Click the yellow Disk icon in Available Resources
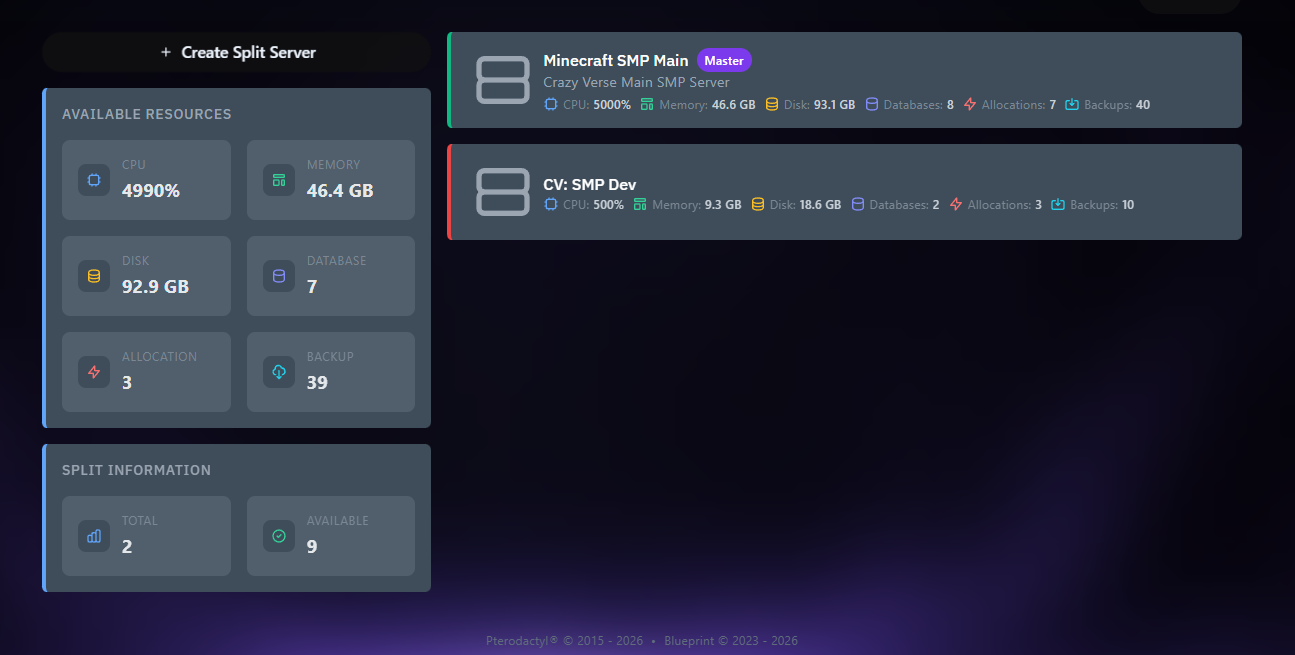This screenshot has height=655, width=1295. point(94,276)
